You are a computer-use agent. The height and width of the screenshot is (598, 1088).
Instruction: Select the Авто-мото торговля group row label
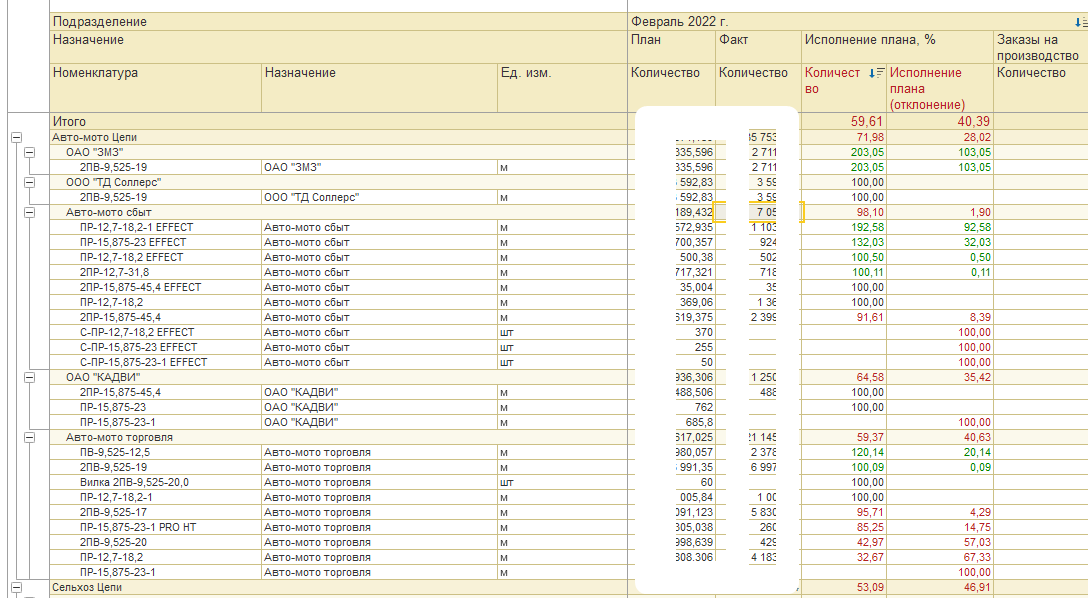point(119,437)
